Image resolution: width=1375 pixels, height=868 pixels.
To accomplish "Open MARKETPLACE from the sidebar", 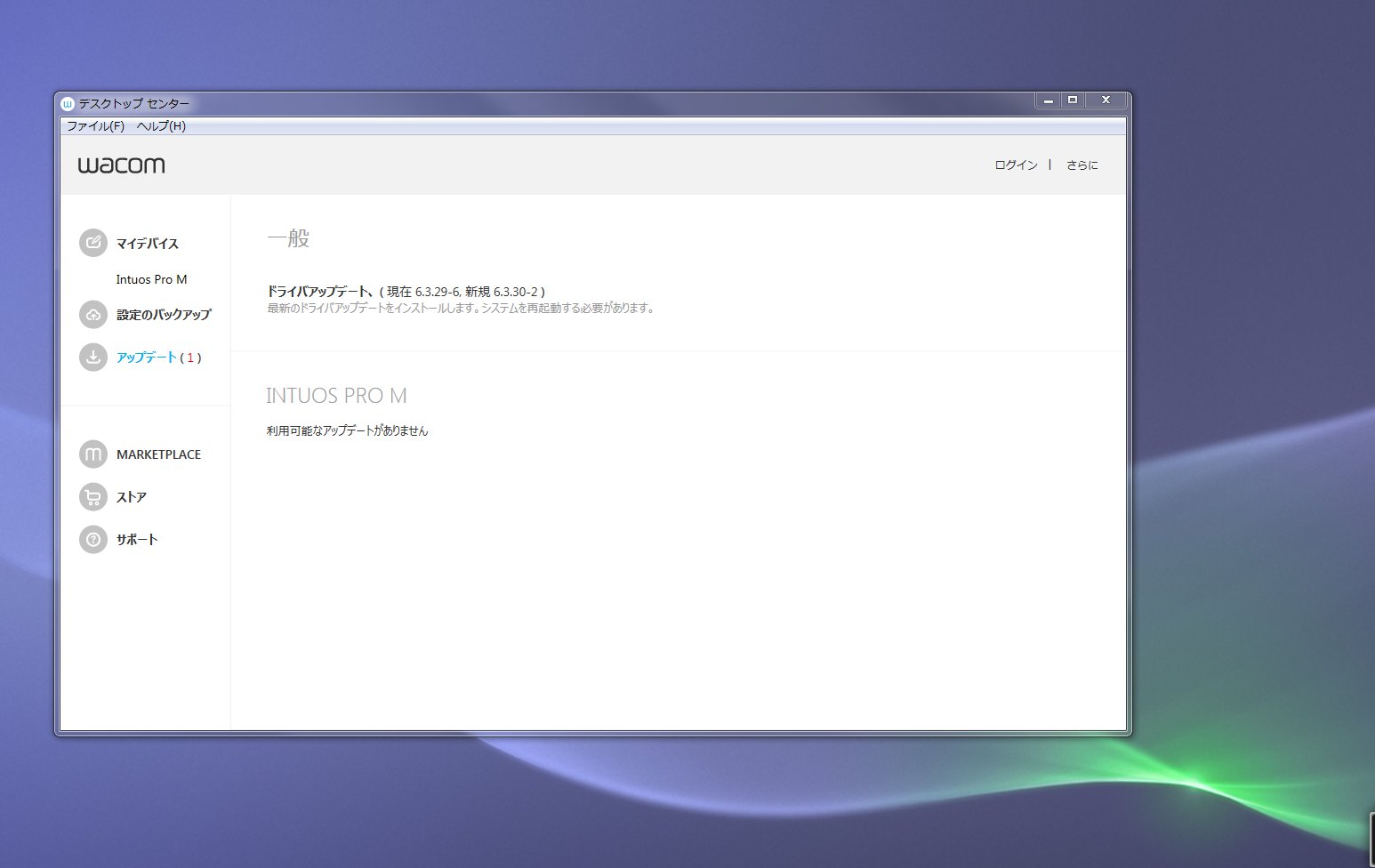I will [x=158, y=454].
